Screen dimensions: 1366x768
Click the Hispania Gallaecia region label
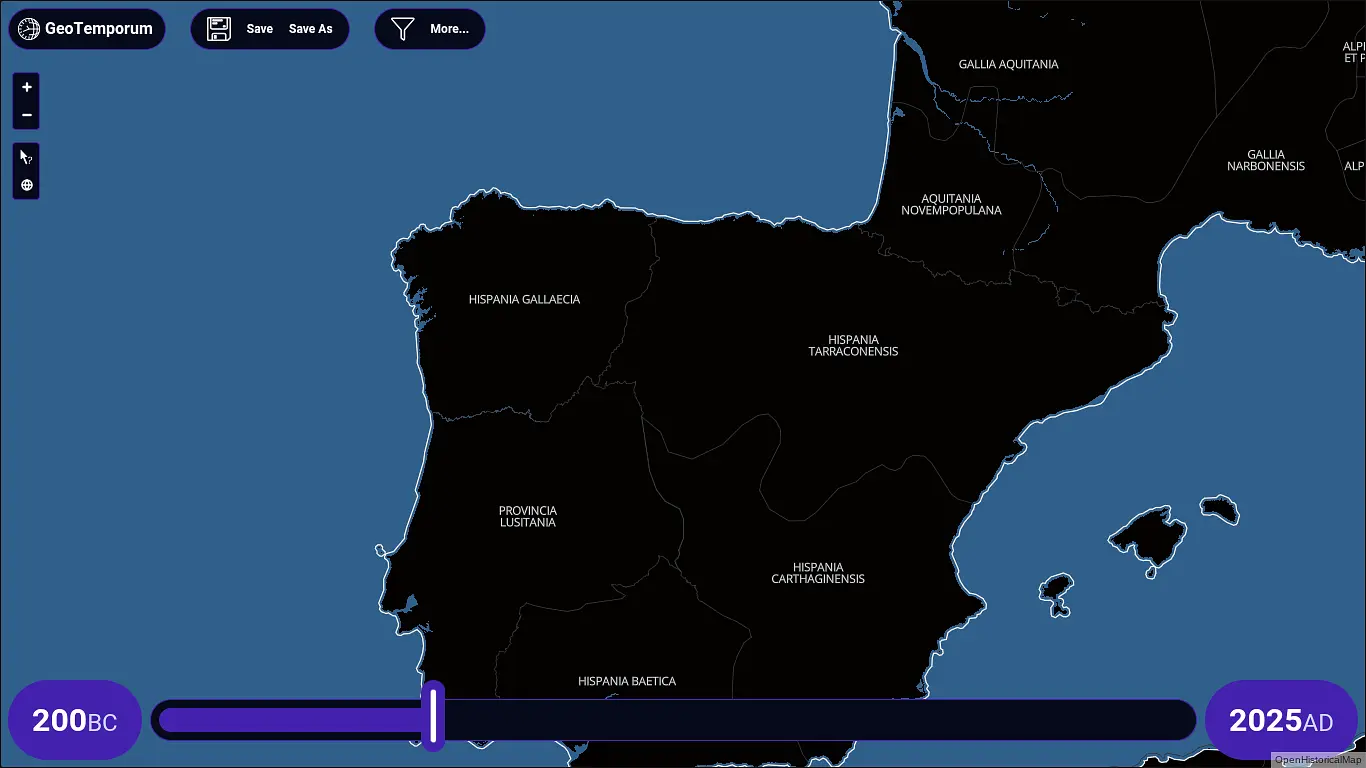[524, 300]
